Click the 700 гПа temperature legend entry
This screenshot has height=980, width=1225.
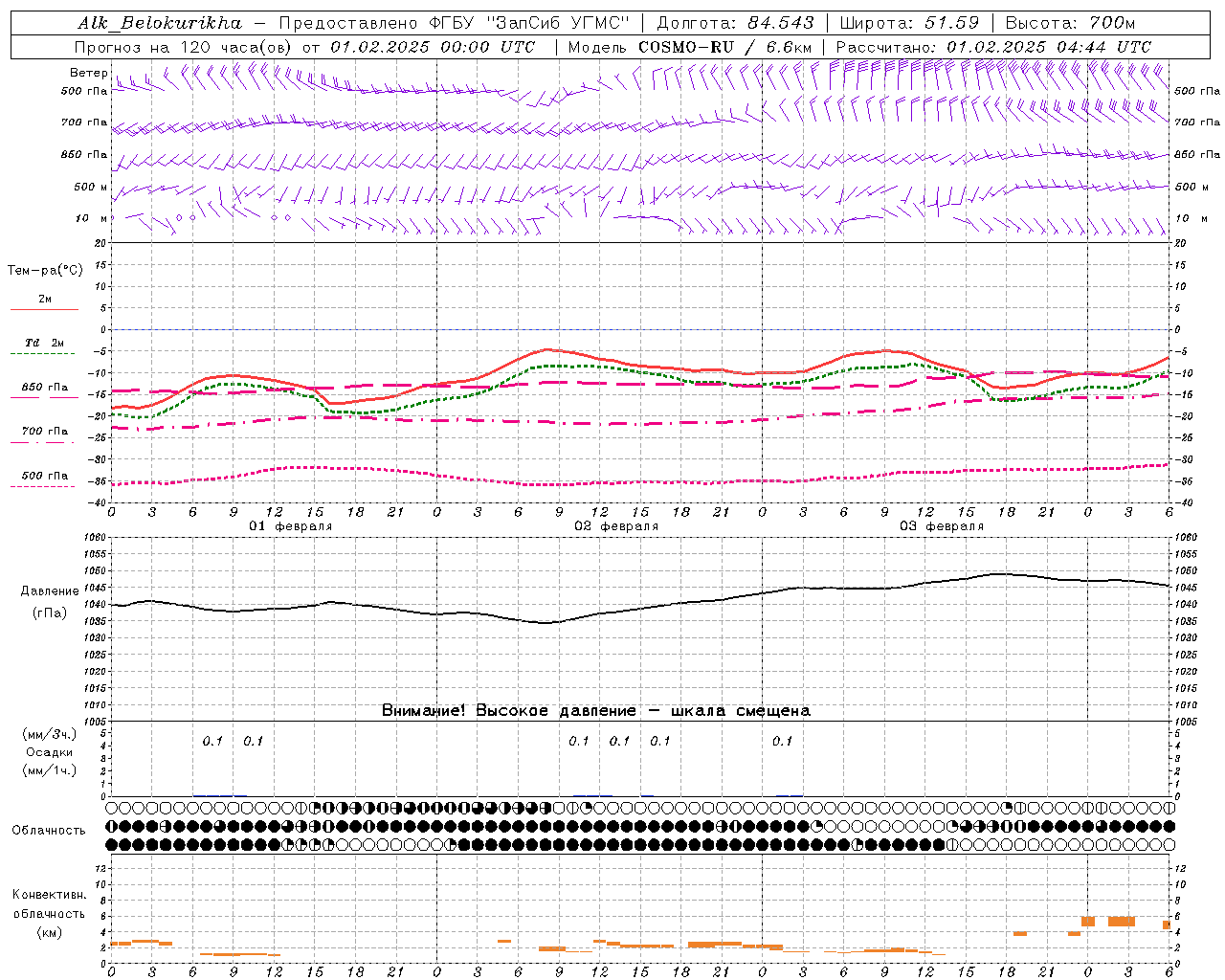tap(45, 432)
